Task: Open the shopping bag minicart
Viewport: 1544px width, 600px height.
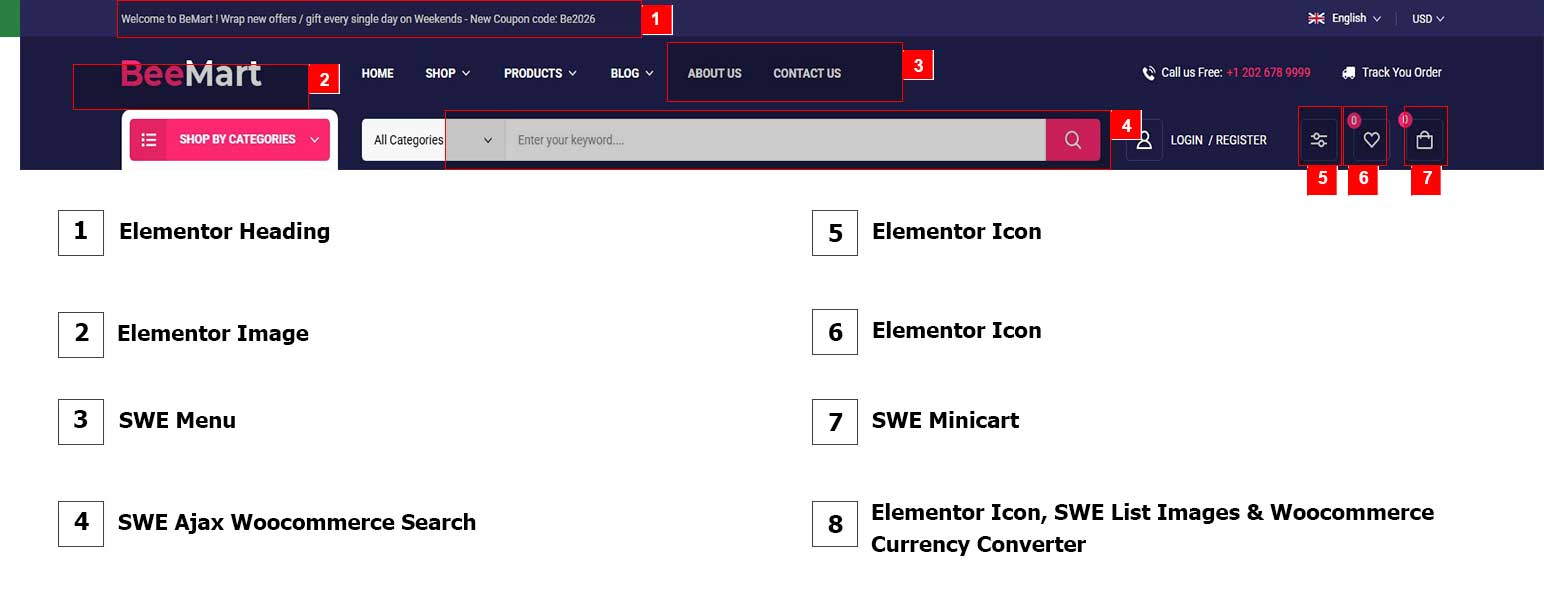Action: [x=1425, y=140]
